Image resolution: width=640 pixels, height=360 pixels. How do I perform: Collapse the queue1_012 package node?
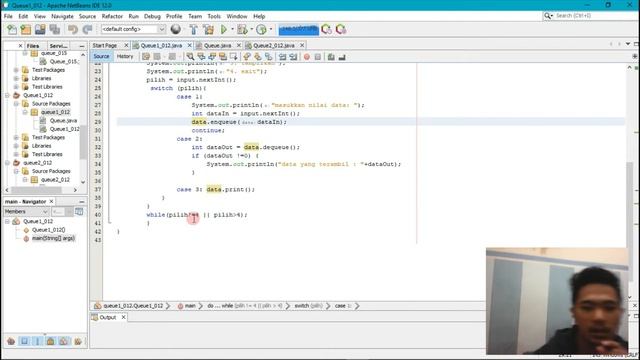[25, 112]
